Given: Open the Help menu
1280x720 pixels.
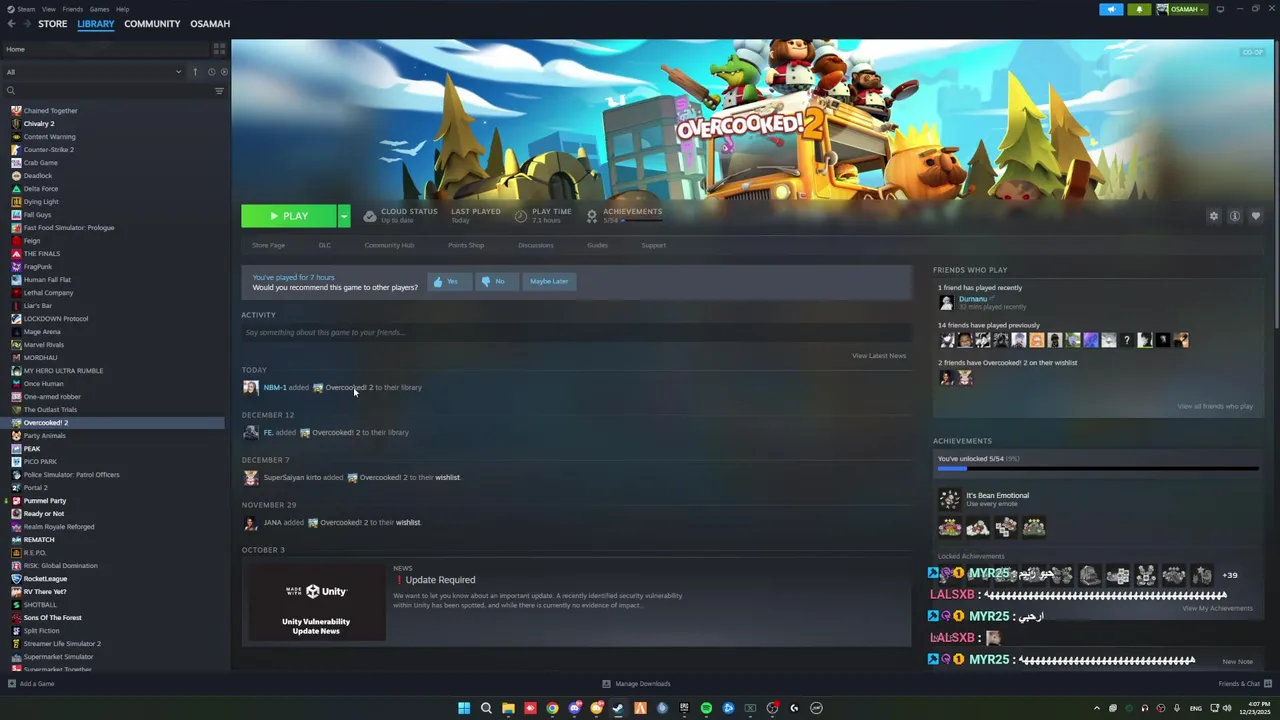Looking at the screenshot, I should point(122,9).
